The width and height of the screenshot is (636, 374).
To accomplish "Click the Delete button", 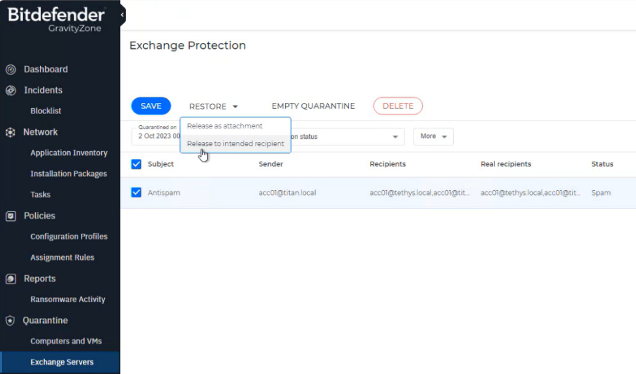I will pos(398,106).
